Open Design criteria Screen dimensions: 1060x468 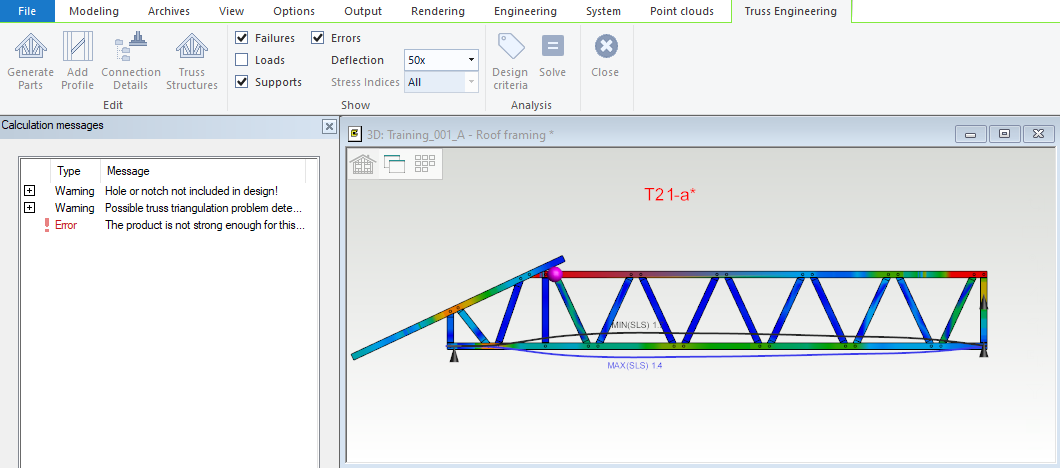(510, 60)
